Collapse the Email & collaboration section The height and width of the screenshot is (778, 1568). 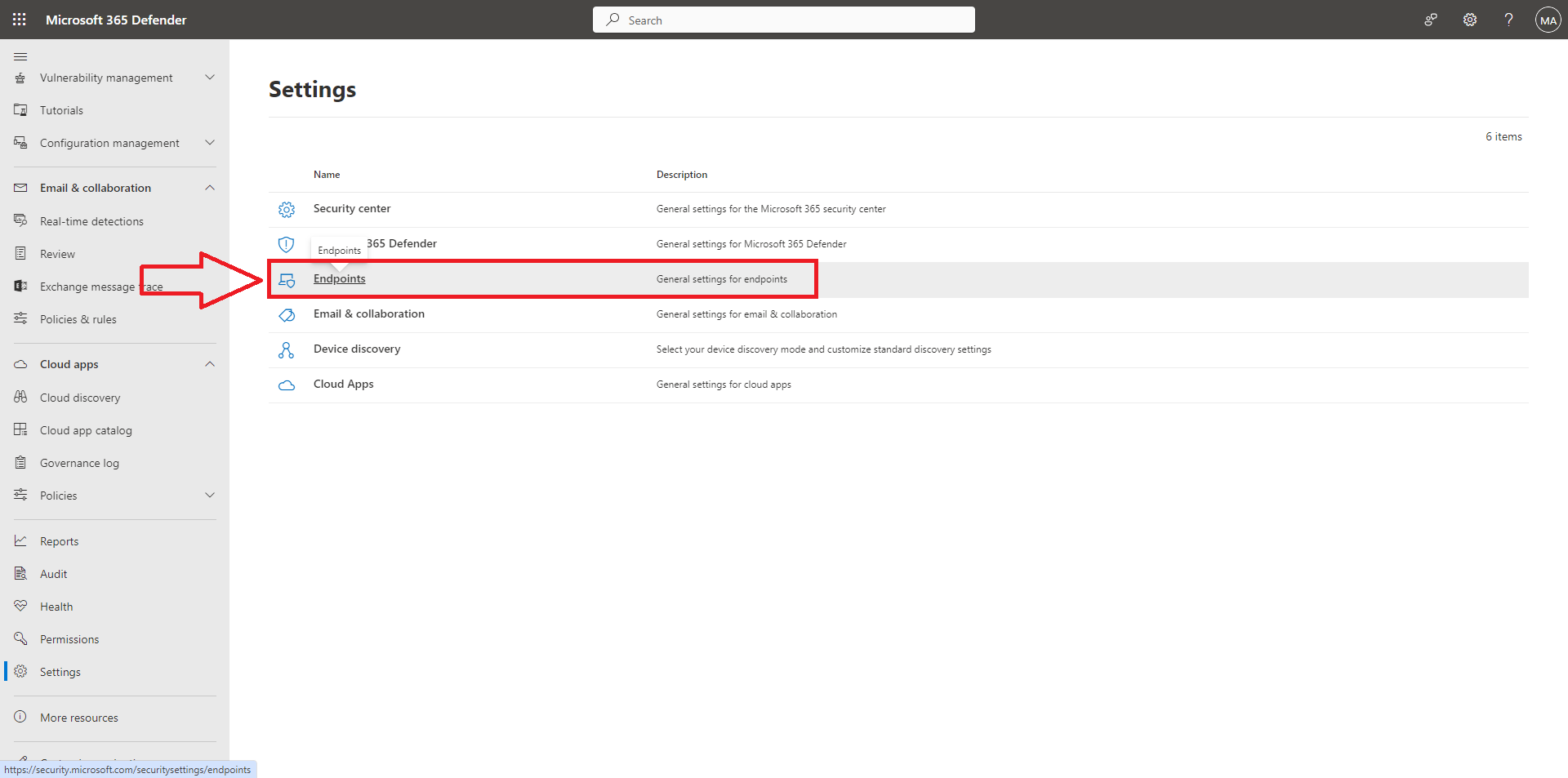(210, 188)
